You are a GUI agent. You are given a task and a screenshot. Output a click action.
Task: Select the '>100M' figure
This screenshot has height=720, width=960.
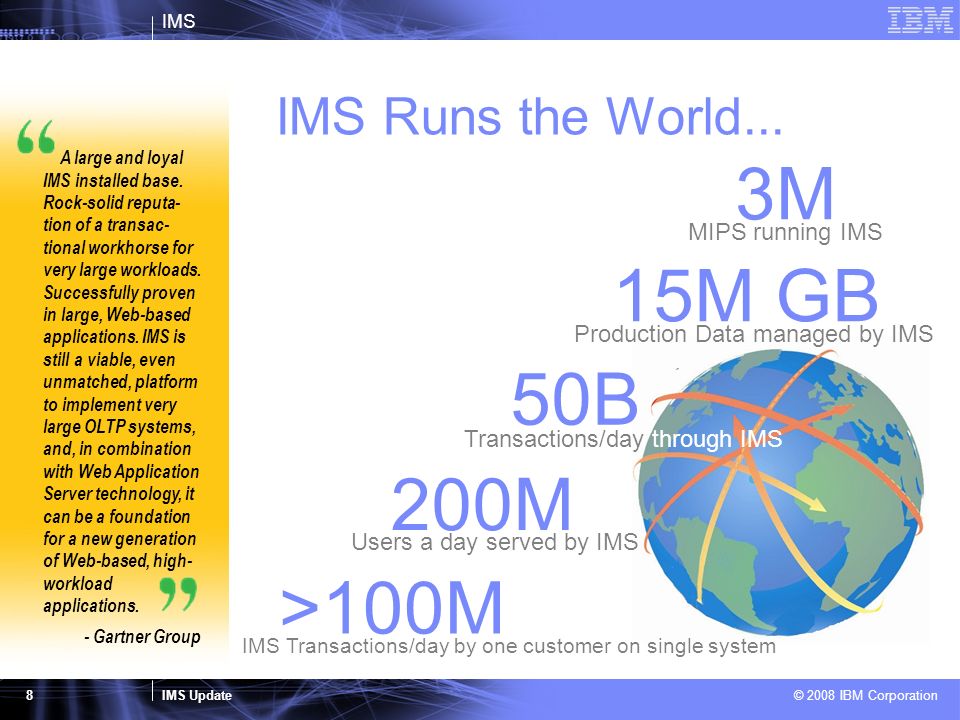tap(391, 607)
